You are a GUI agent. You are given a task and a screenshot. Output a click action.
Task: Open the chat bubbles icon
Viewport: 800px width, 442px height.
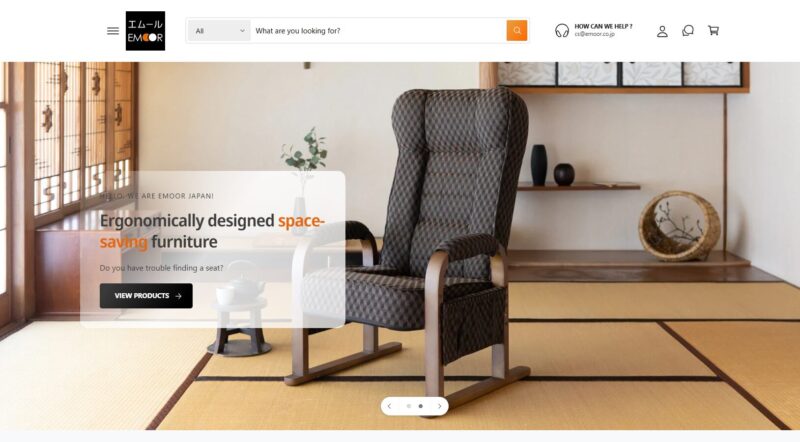click(x=688, y=31)
